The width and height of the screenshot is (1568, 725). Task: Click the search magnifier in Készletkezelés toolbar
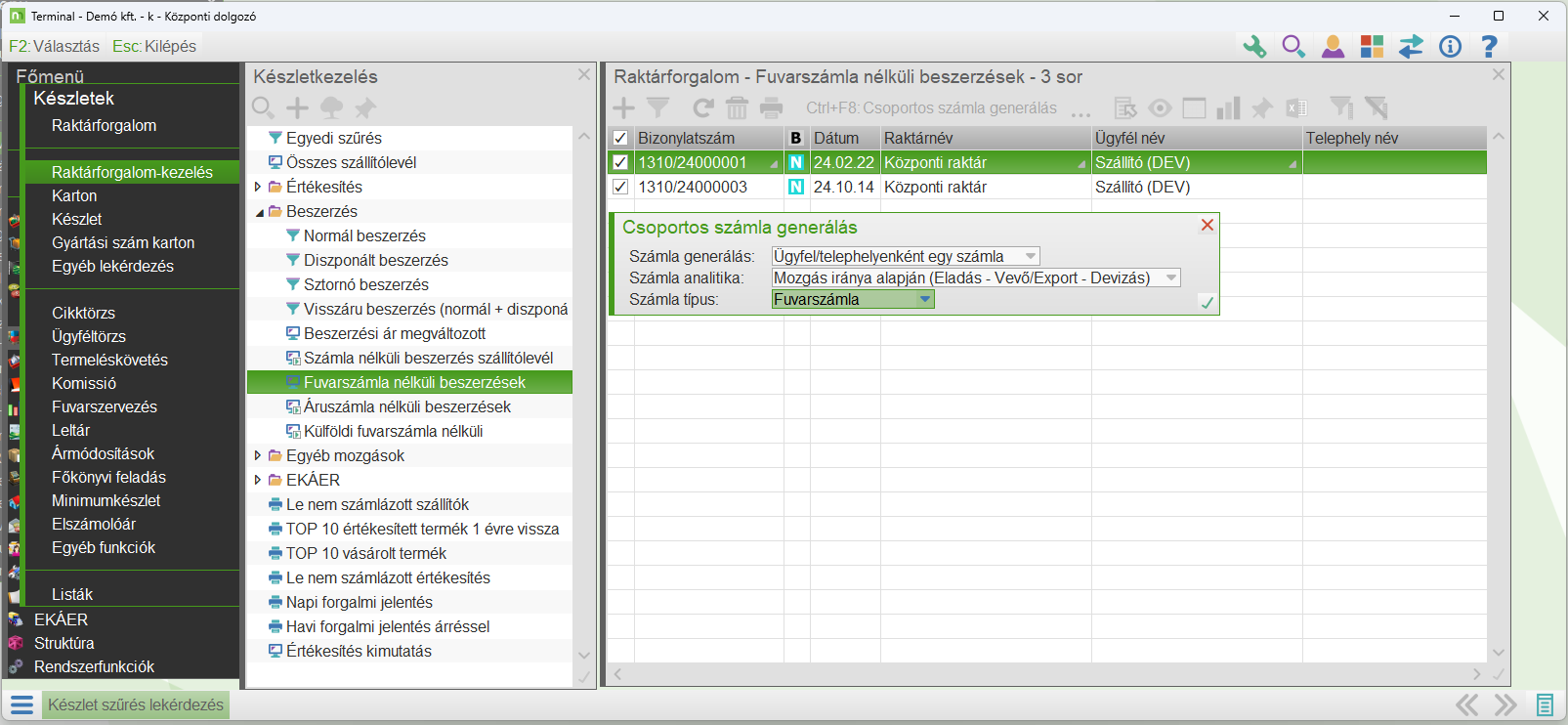[x=263, y=107]
